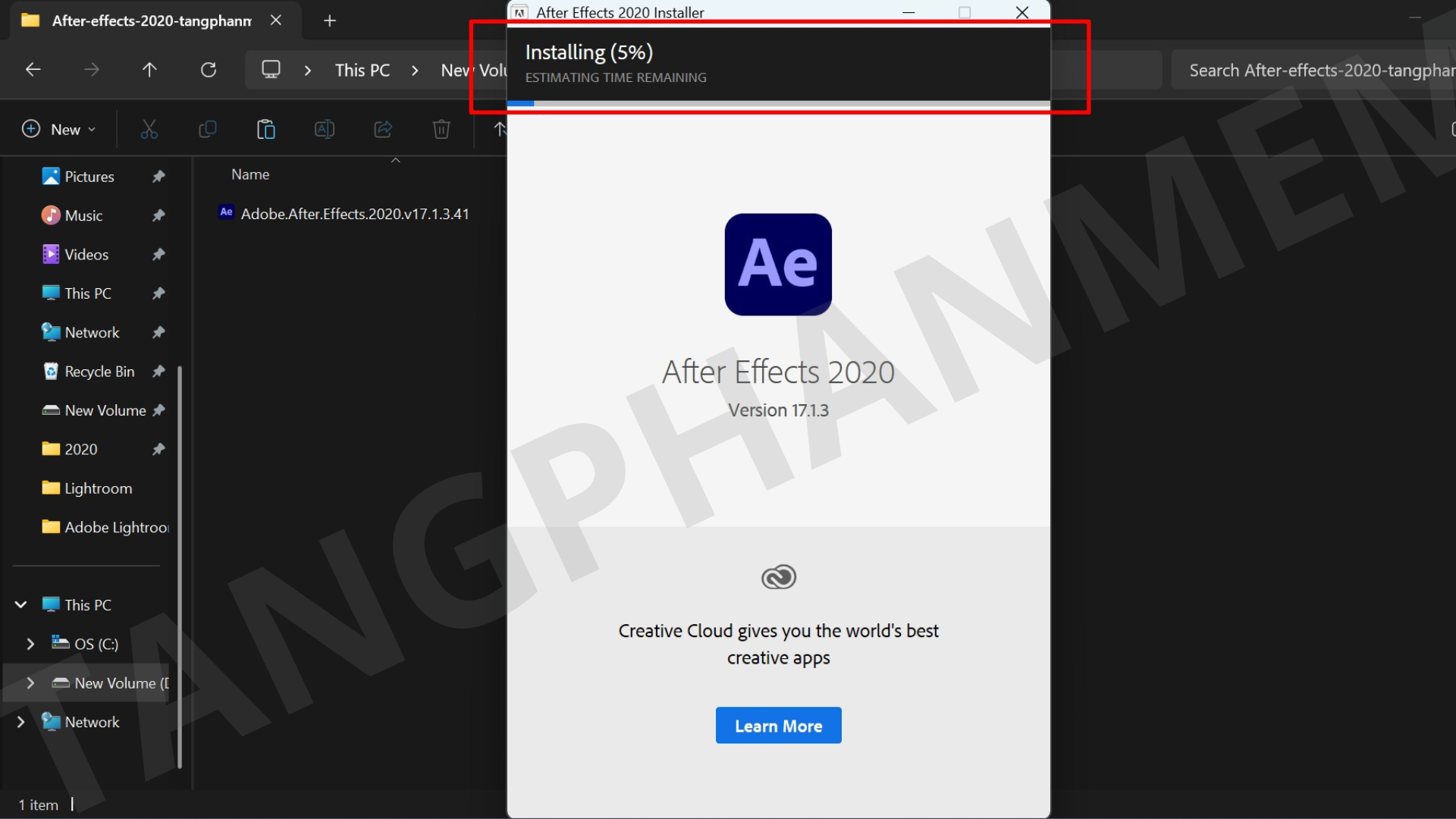The image size is (1456, 819).
Task: Minimize the After Effects 2020 Installer
Action: point(908,12)
